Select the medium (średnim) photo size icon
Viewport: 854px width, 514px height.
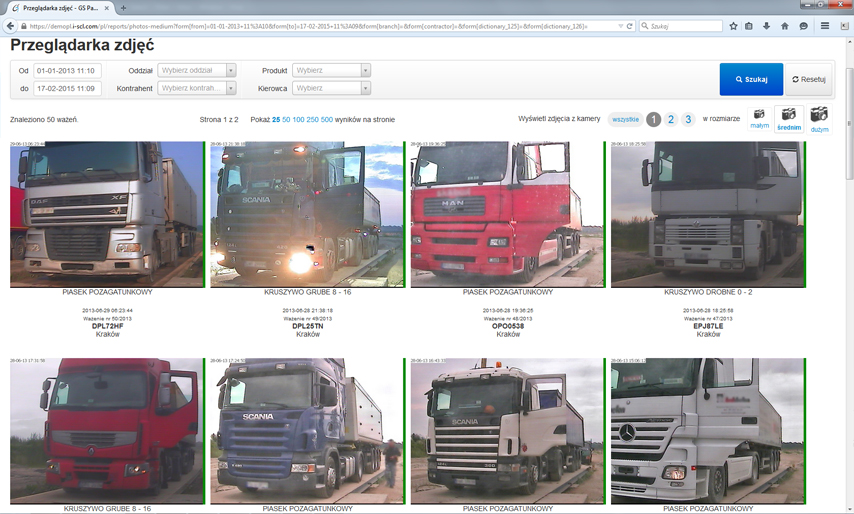[x=788, y=115]
